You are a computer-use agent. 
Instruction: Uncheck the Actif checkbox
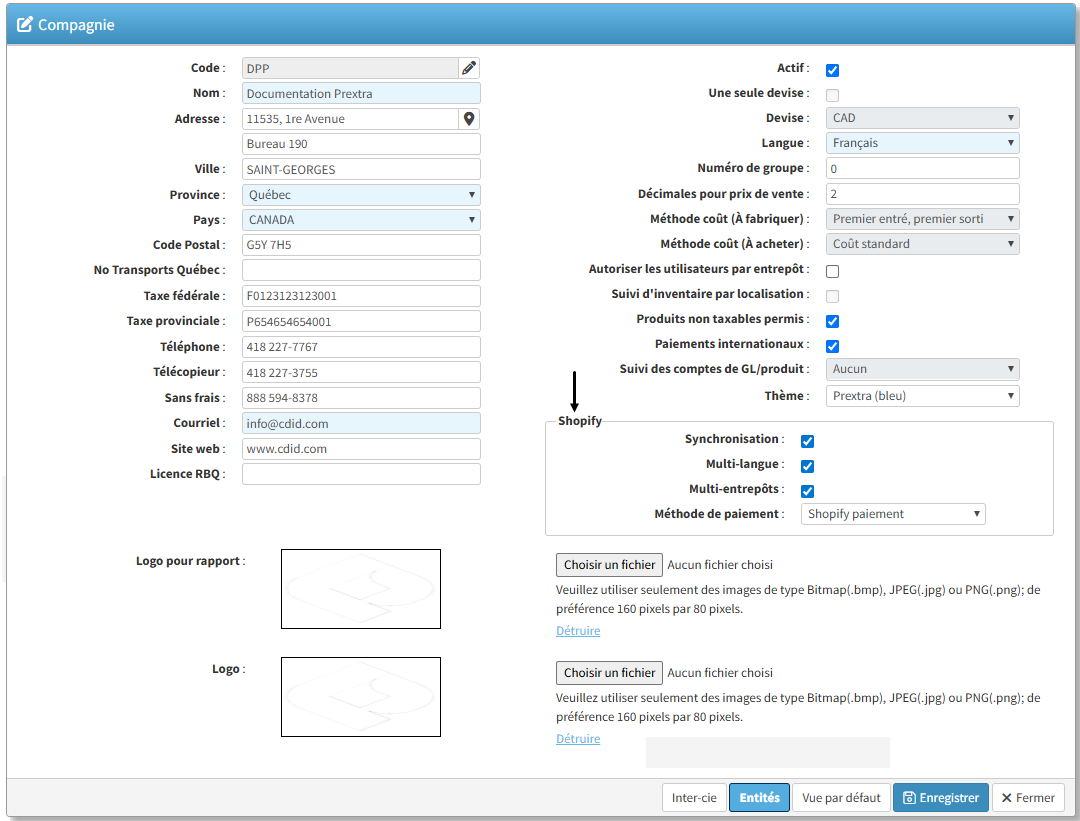[832, 70]
